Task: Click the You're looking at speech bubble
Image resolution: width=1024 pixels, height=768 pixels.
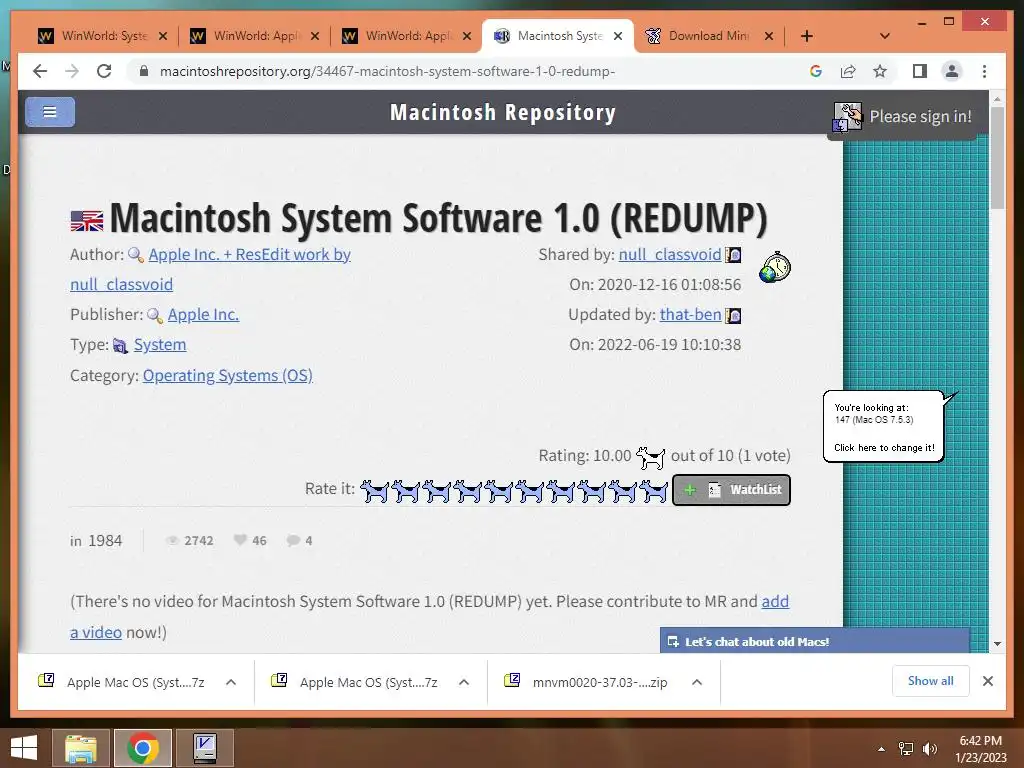Action: (884, 426)
